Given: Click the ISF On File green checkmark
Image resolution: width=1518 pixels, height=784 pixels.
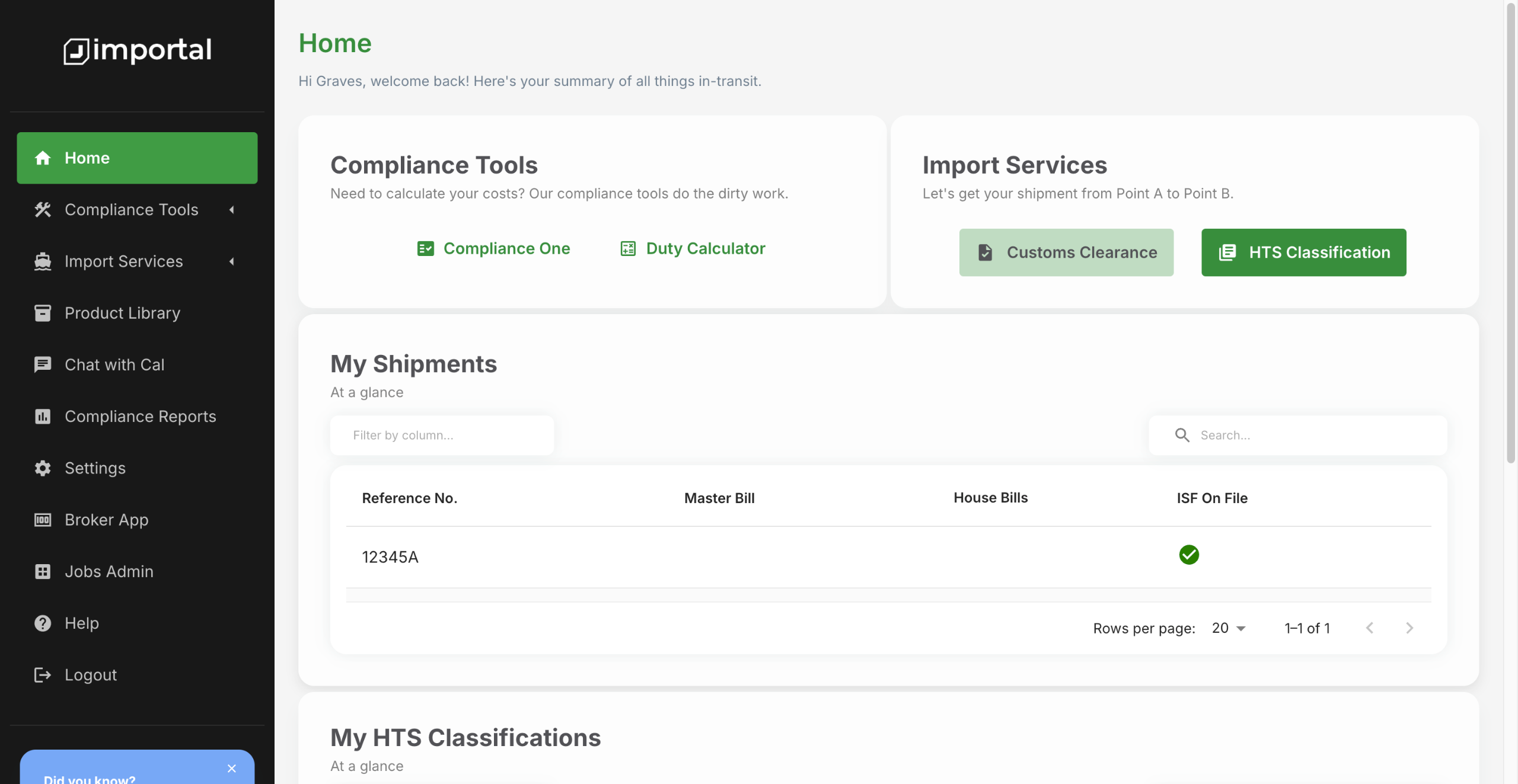Looking at the screenshot, I should (1188, 555).
